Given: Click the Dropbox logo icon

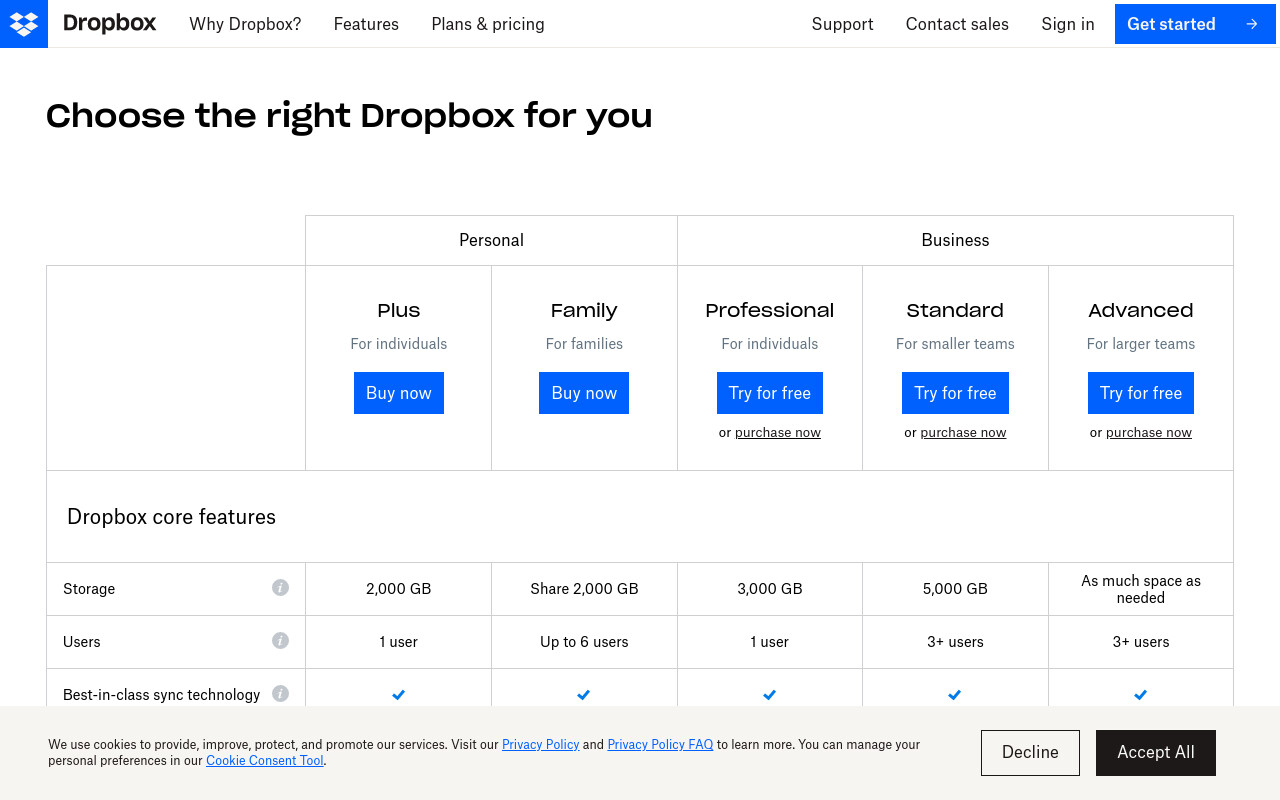Looking at the screenshot, I should [x=24, y=24].
